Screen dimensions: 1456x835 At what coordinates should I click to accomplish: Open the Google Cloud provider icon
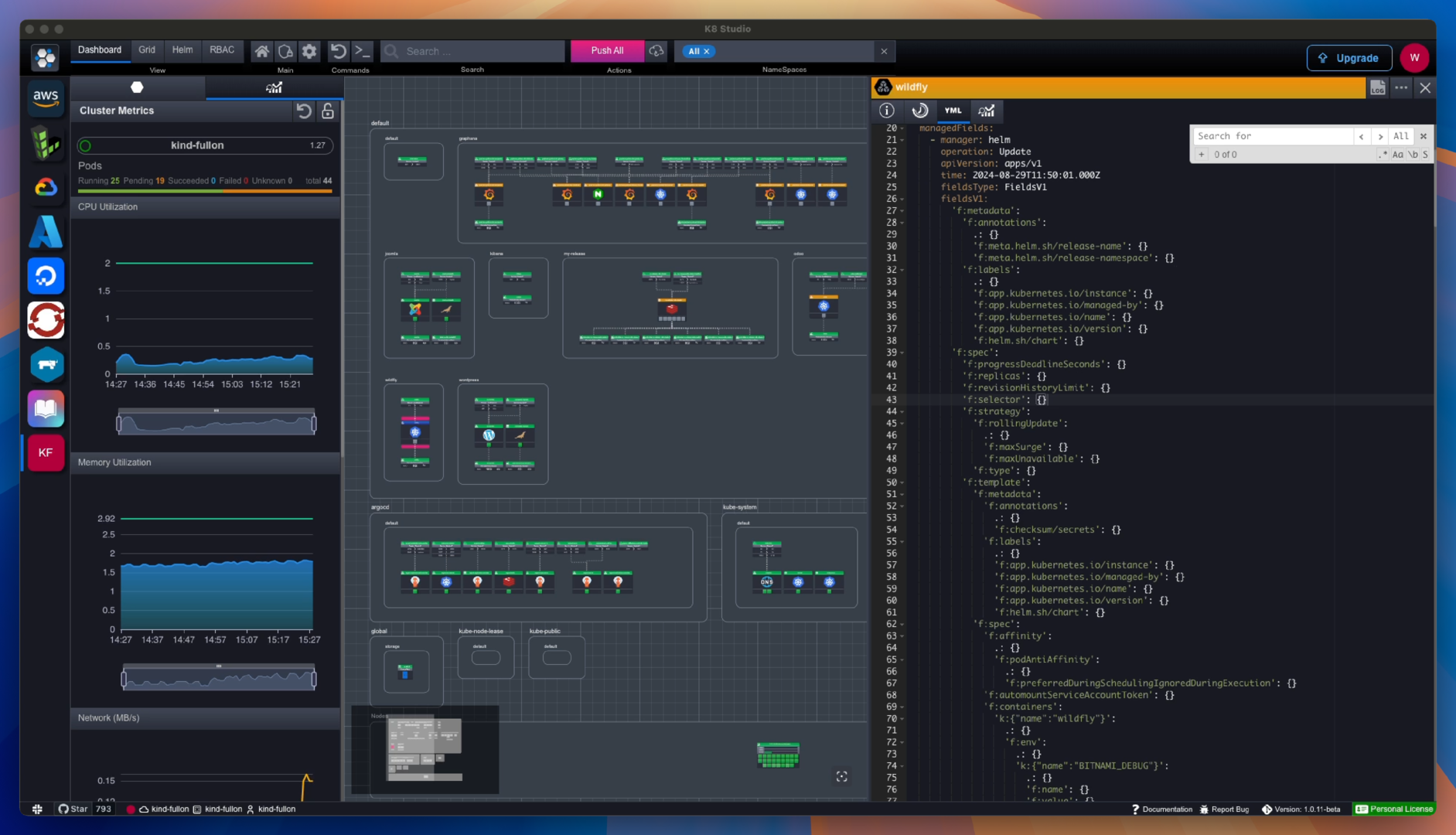click(x=46, y=187)
